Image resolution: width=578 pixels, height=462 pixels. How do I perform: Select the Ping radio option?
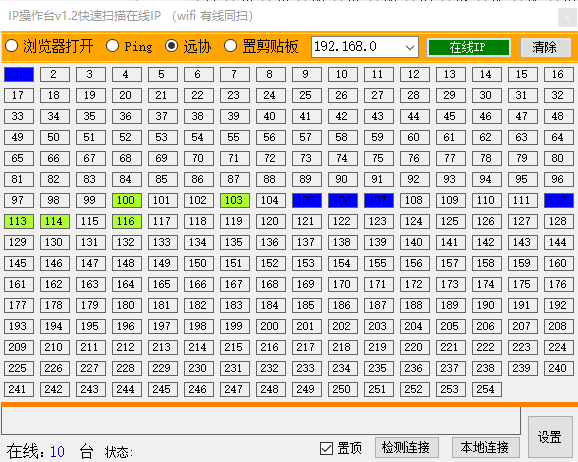tap(129, 46)
